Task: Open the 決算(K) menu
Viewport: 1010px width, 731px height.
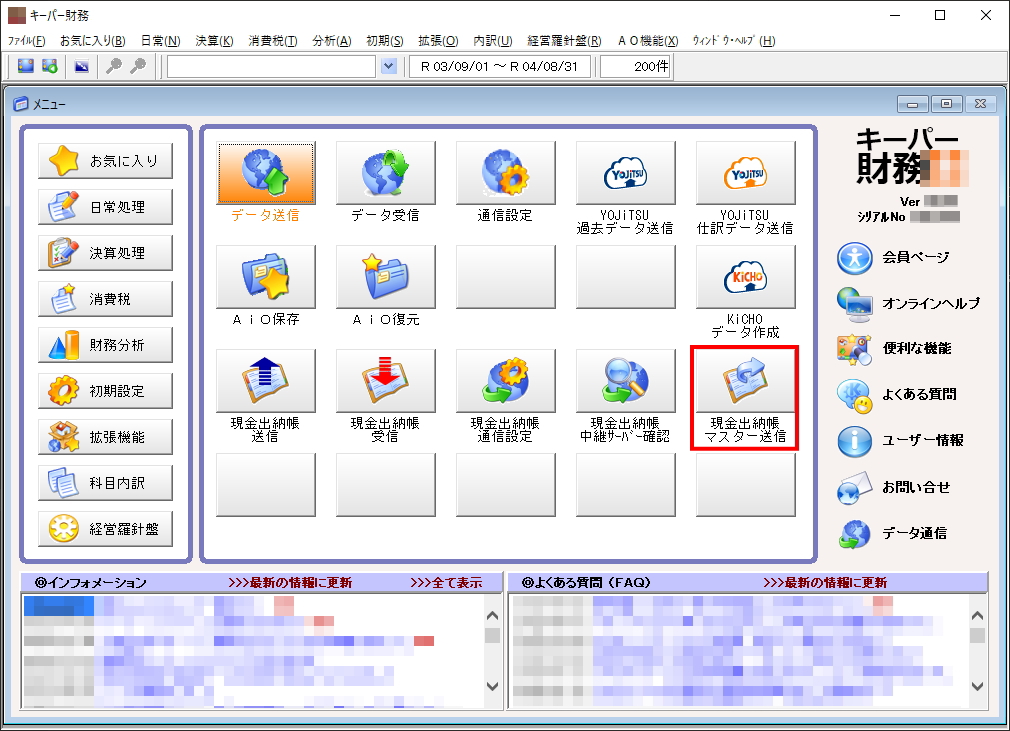Action: coord(214,41)
